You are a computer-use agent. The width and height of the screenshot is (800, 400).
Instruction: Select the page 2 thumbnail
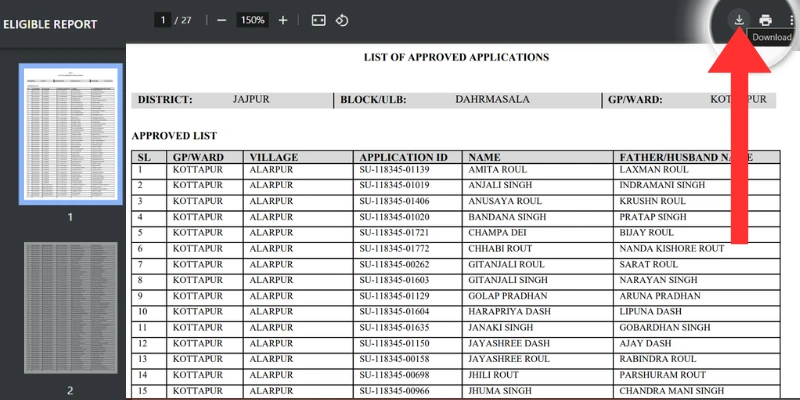(71, 308)
